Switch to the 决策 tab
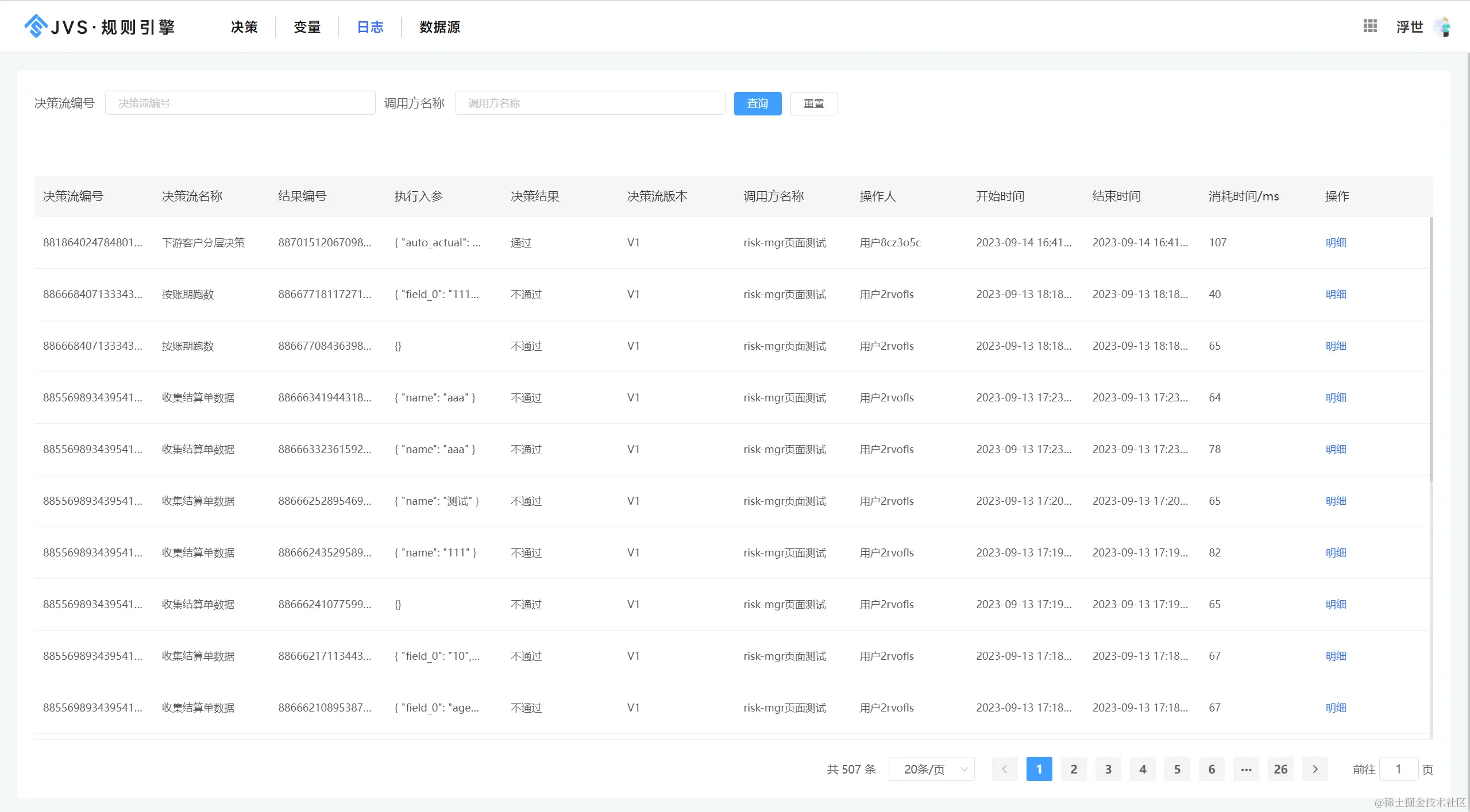 pyautogui.click(x=244, y=27)
